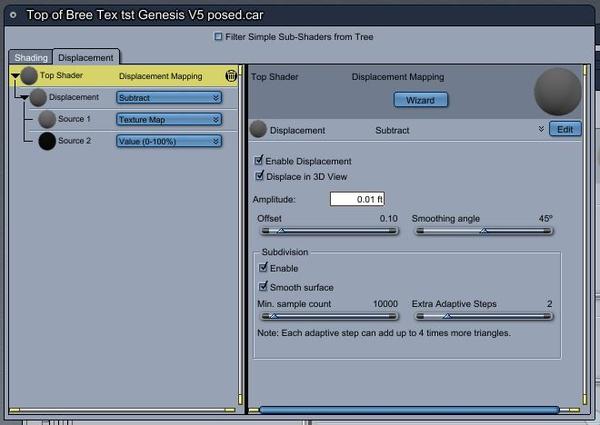Click the Displacement sphere icon beside Subtract label

click(x=258, y=129)
